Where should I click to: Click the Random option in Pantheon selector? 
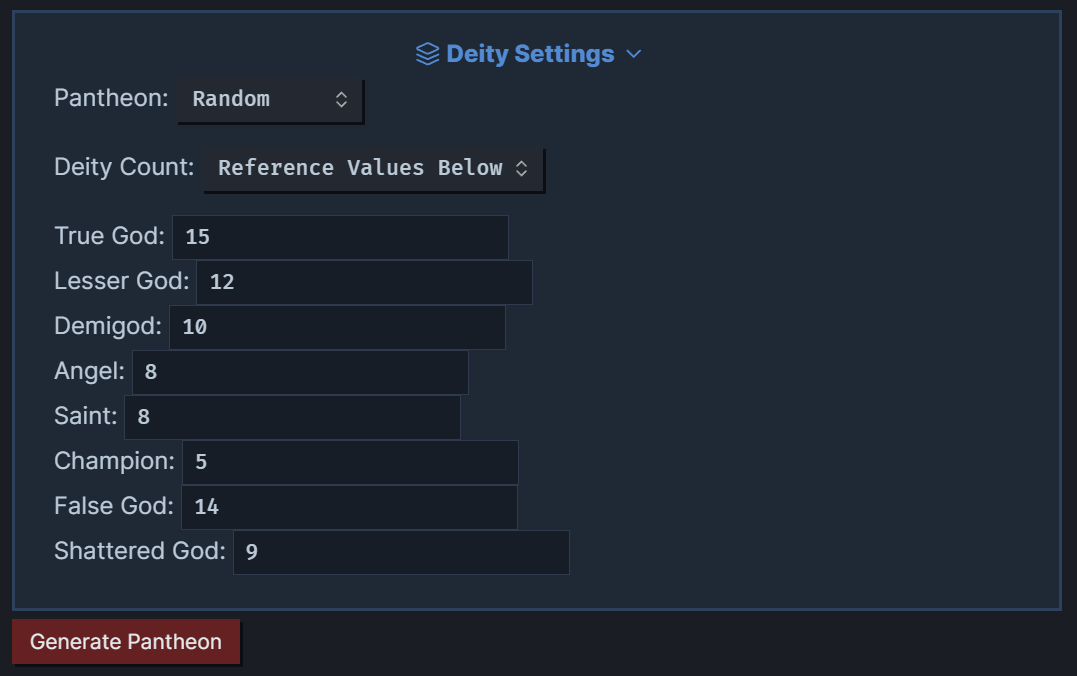click(x=231, y=99)
